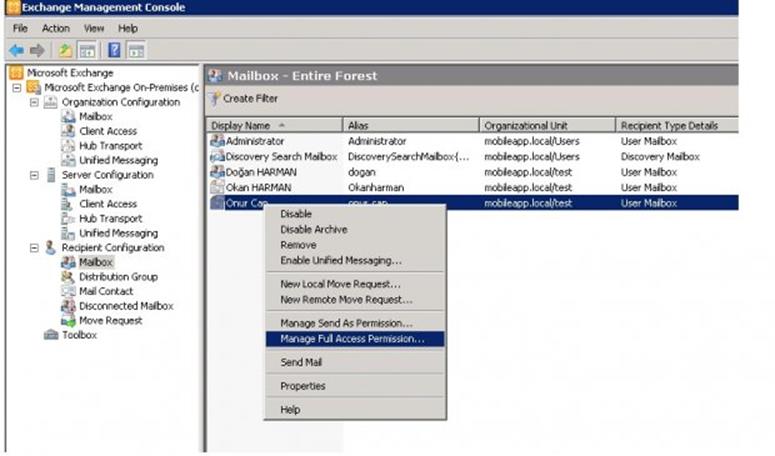
Task: Click the Okan HARMAN mailbox icon
Action: 217,187
